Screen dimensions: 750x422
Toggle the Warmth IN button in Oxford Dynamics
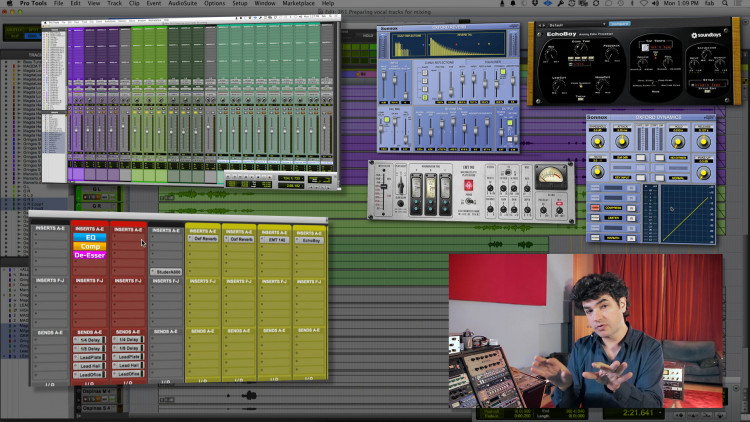[x=631, y=238]
